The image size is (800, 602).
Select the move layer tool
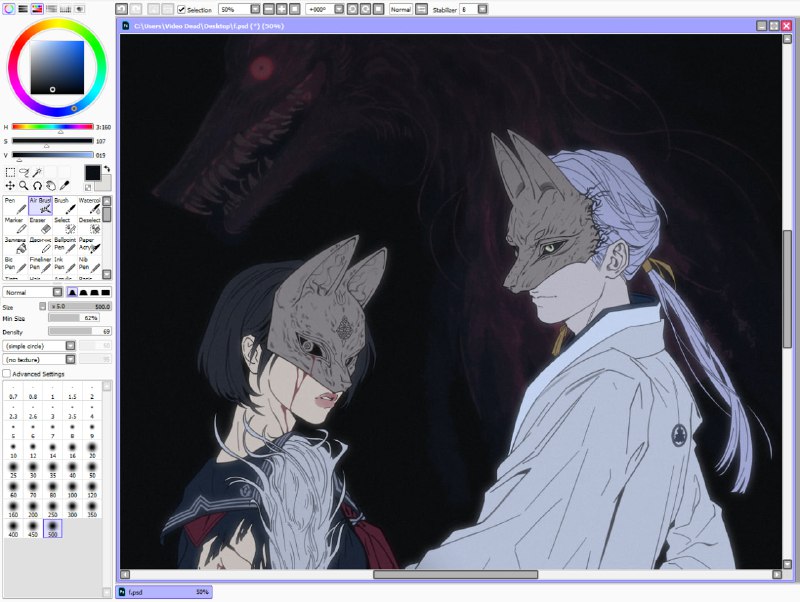click(10, 186)
